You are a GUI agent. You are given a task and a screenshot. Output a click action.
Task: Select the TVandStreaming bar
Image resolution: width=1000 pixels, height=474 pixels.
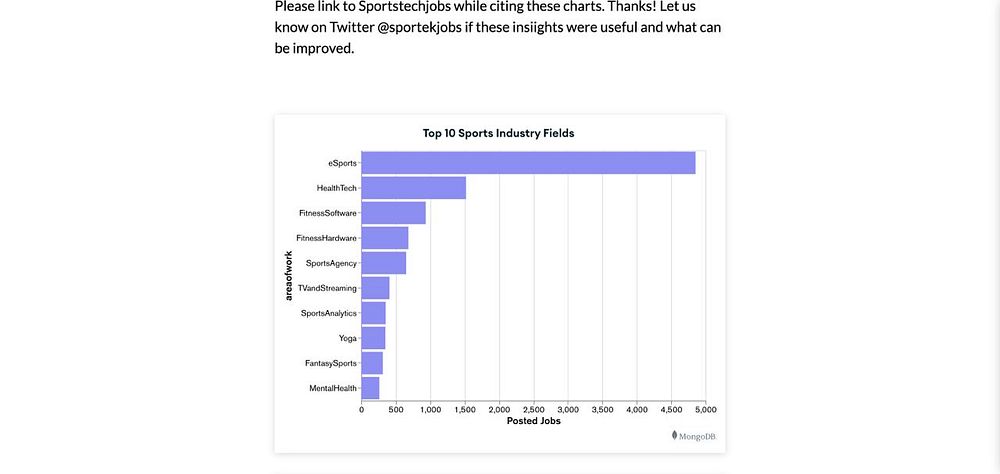(375, 288)
